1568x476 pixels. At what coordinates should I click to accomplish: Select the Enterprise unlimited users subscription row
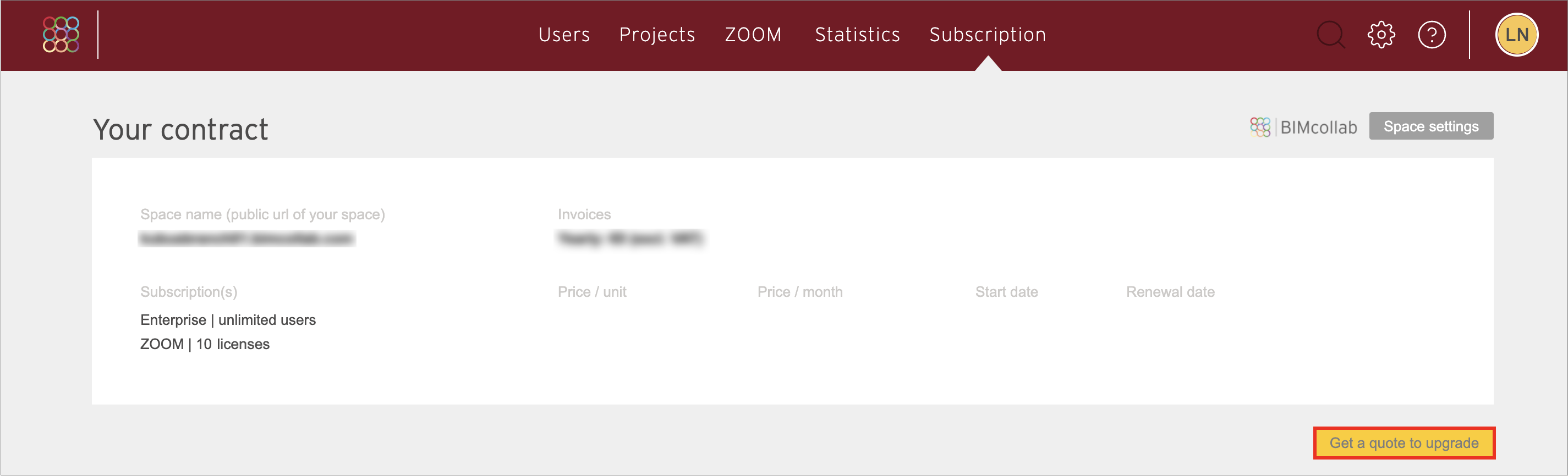(x=228, y=320)
